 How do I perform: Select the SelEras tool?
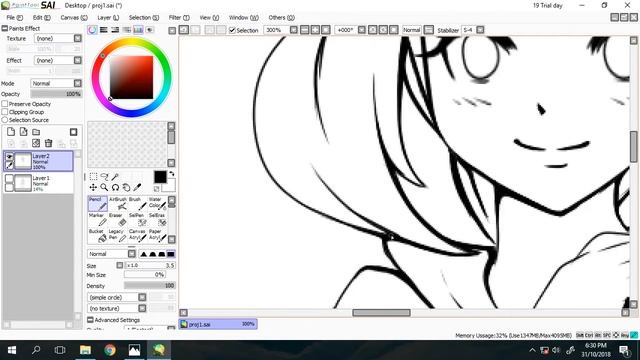tap(157, 220)
